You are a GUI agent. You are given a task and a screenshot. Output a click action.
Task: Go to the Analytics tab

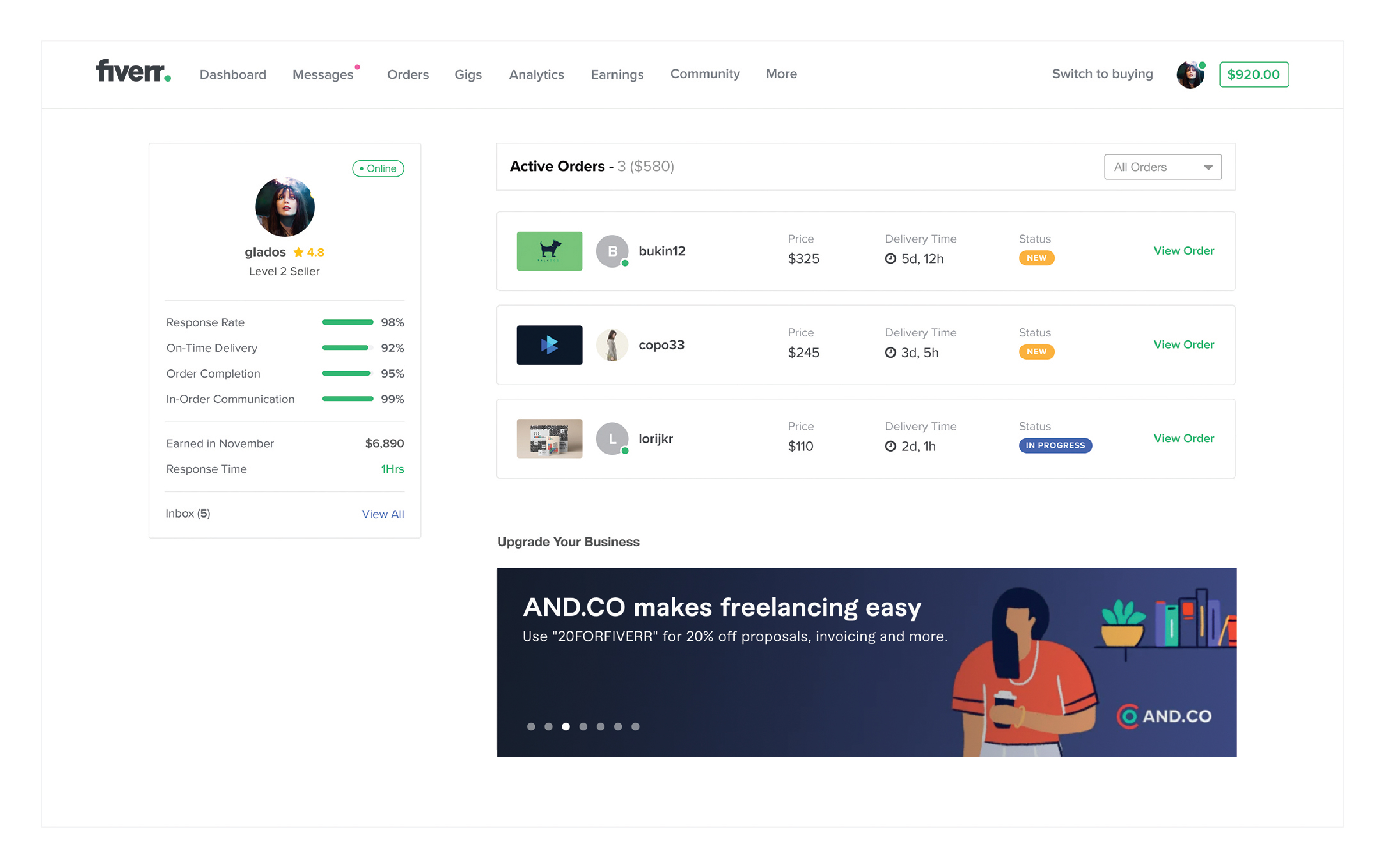tap(536, 75)
